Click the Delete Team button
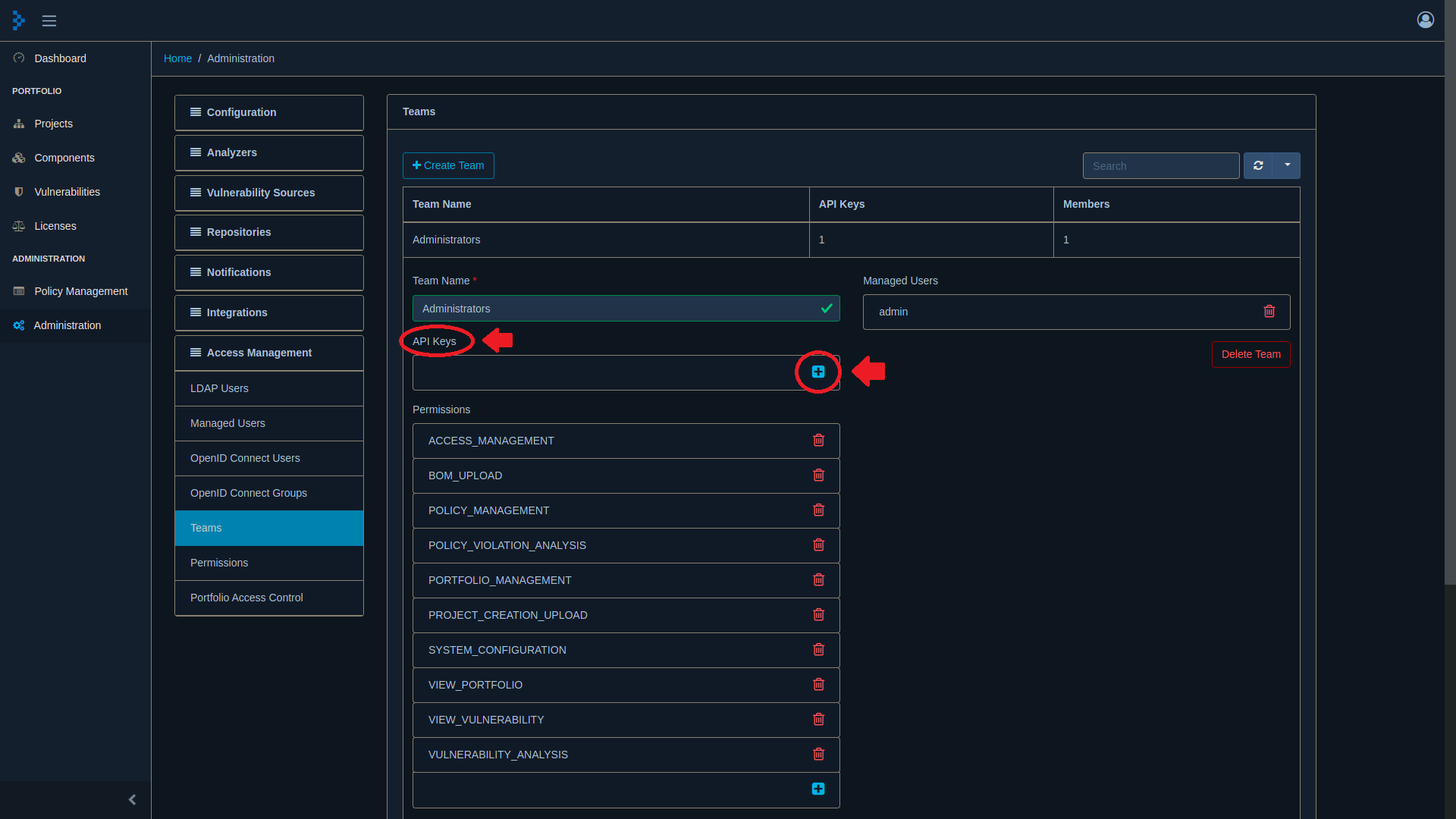Image resolution: width=1456 pixels, height=819 pixels. point(1250,354)
